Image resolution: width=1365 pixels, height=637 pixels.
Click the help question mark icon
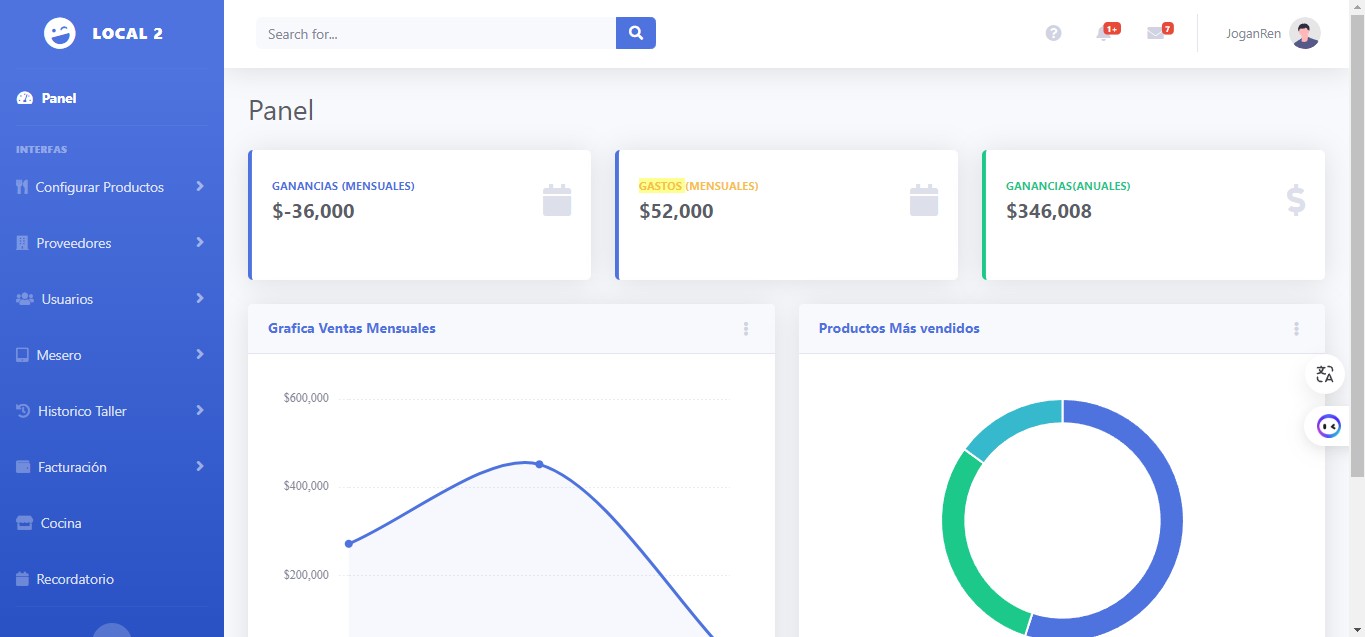[x=1053, y=33]
